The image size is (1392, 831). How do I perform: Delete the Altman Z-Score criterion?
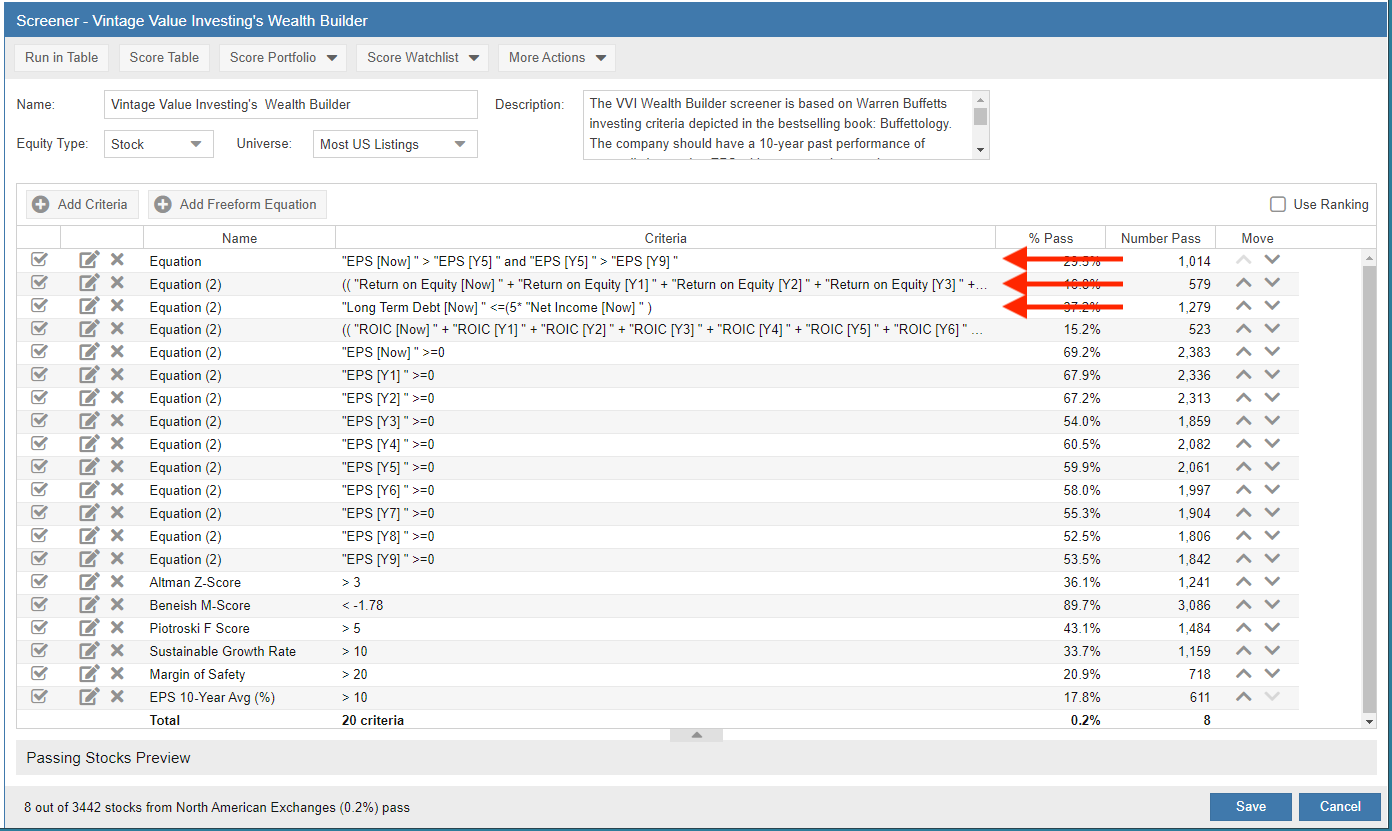(x=117, y=582)
